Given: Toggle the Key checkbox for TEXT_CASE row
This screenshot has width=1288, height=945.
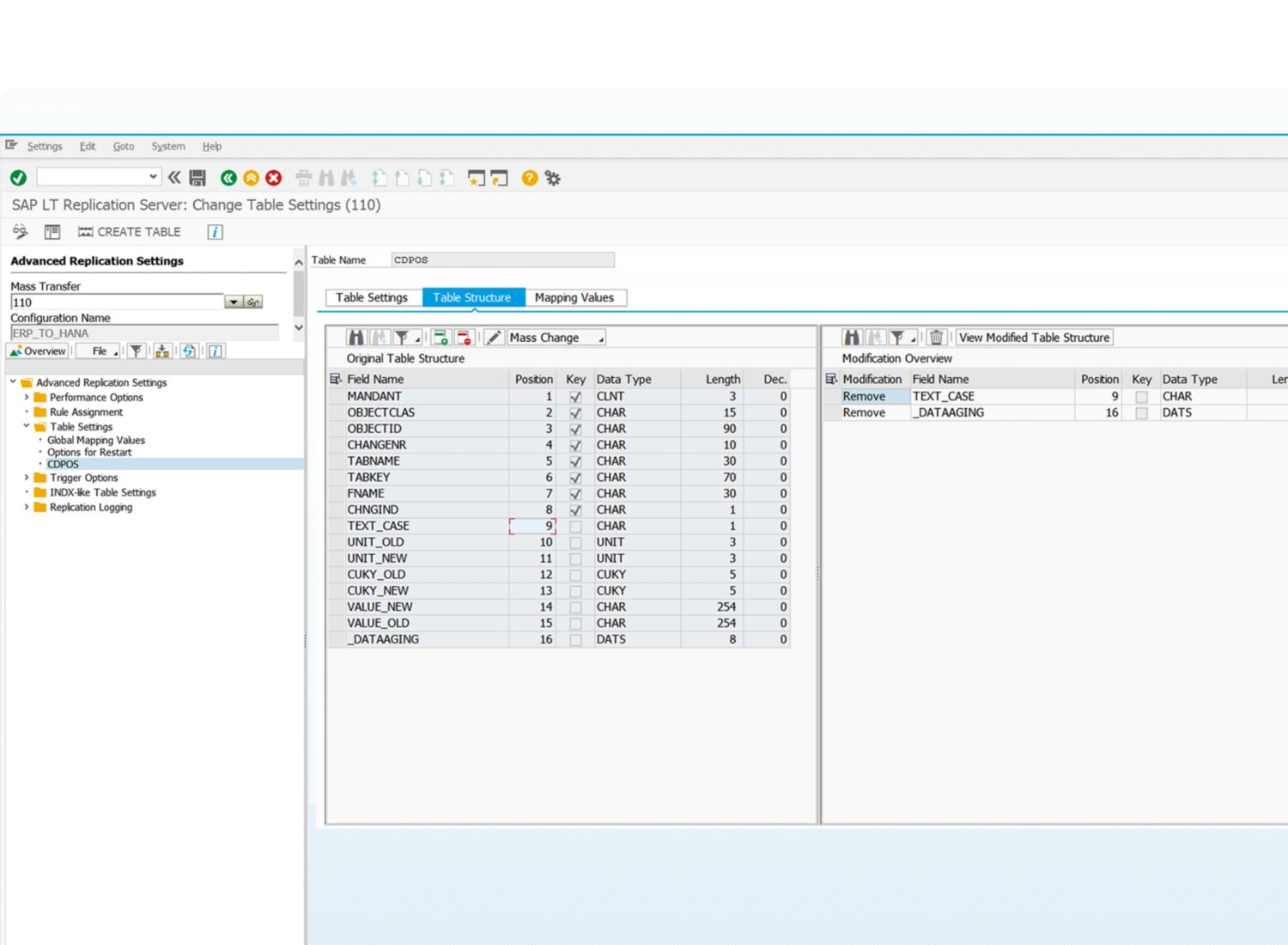Looking at the screenshot, I should point(575,527).
